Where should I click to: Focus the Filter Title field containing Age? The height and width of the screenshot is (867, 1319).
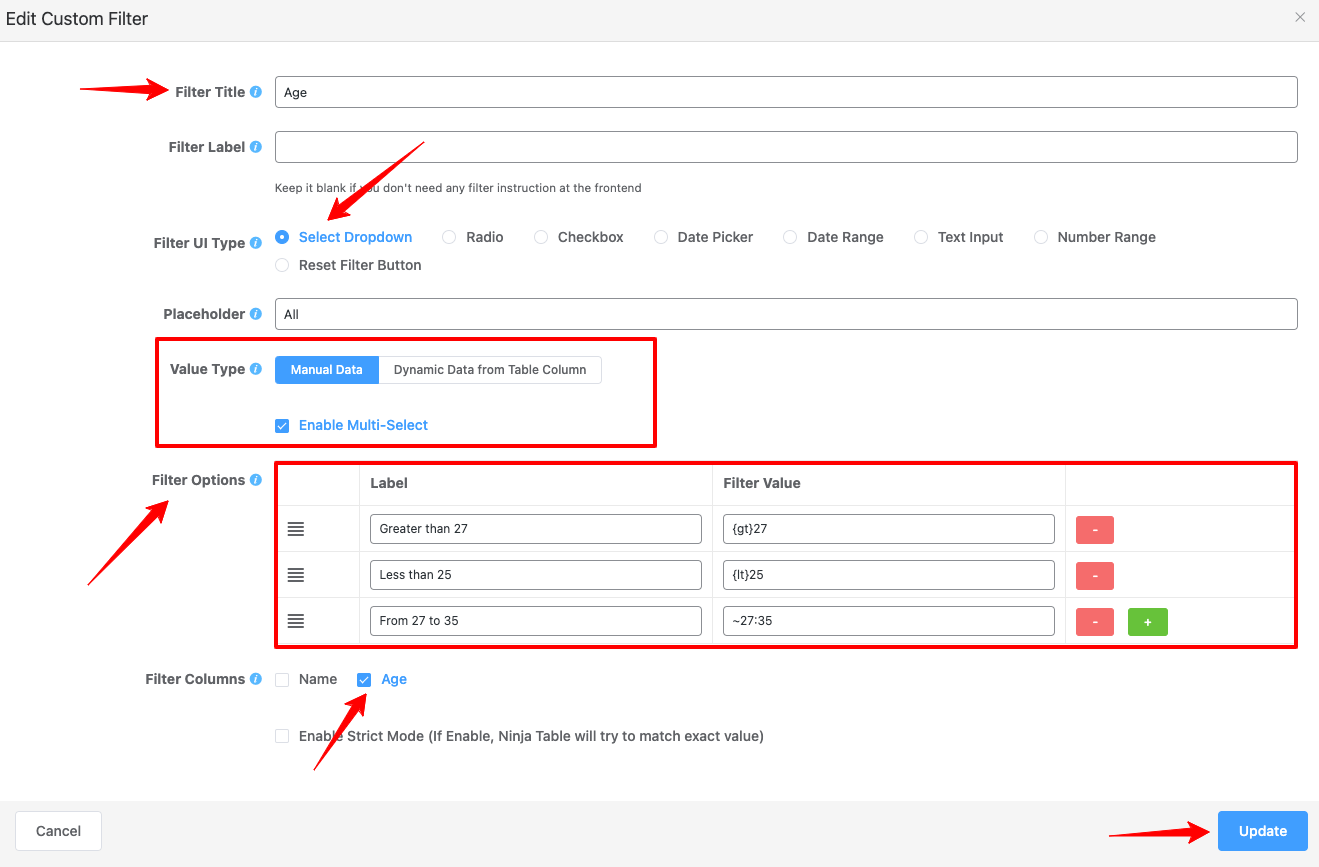click(x=786, y=92)
